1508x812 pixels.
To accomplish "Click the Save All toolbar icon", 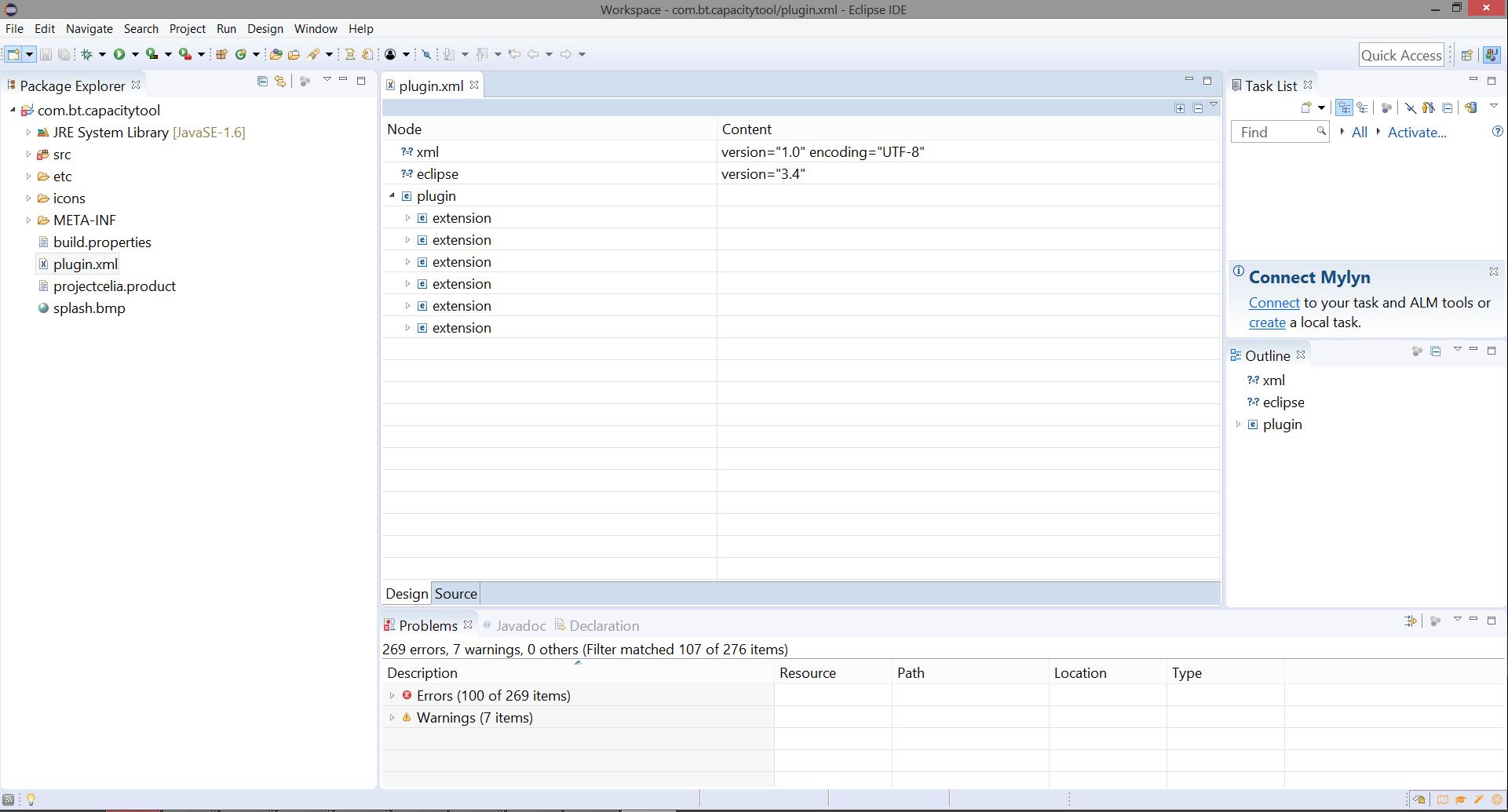I will pyautogui.click(x=64, y=54).
